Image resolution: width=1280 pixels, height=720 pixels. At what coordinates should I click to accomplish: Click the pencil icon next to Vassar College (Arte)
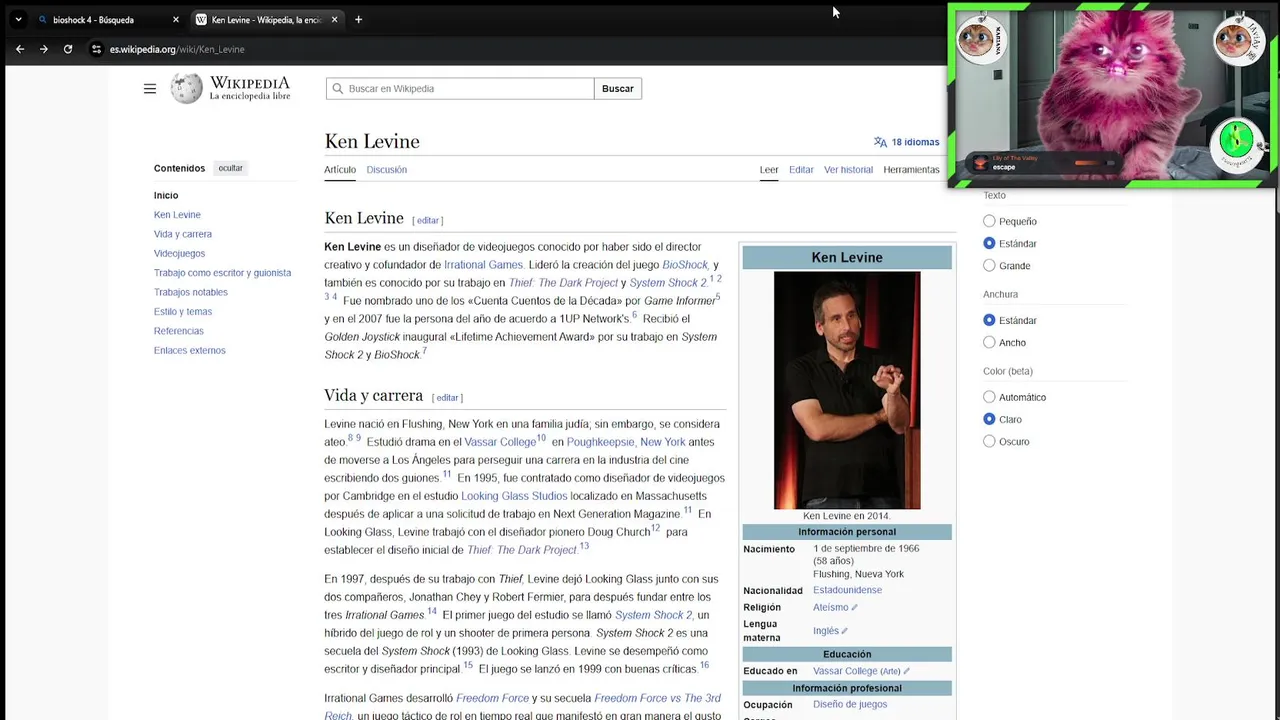(906, 671)
